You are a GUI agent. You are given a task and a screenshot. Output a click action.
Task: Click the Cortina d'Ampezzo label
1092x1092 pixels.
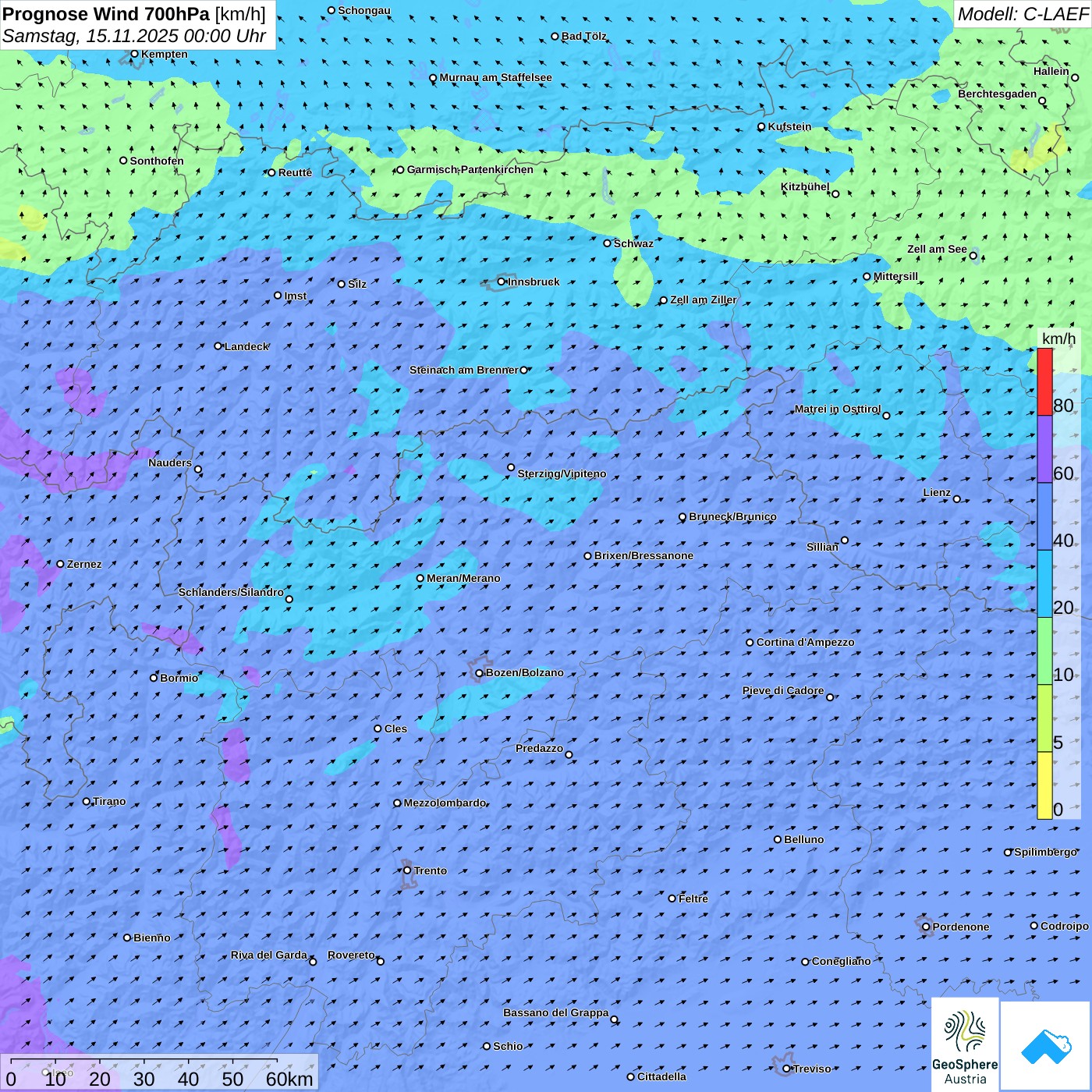point(805,642)
